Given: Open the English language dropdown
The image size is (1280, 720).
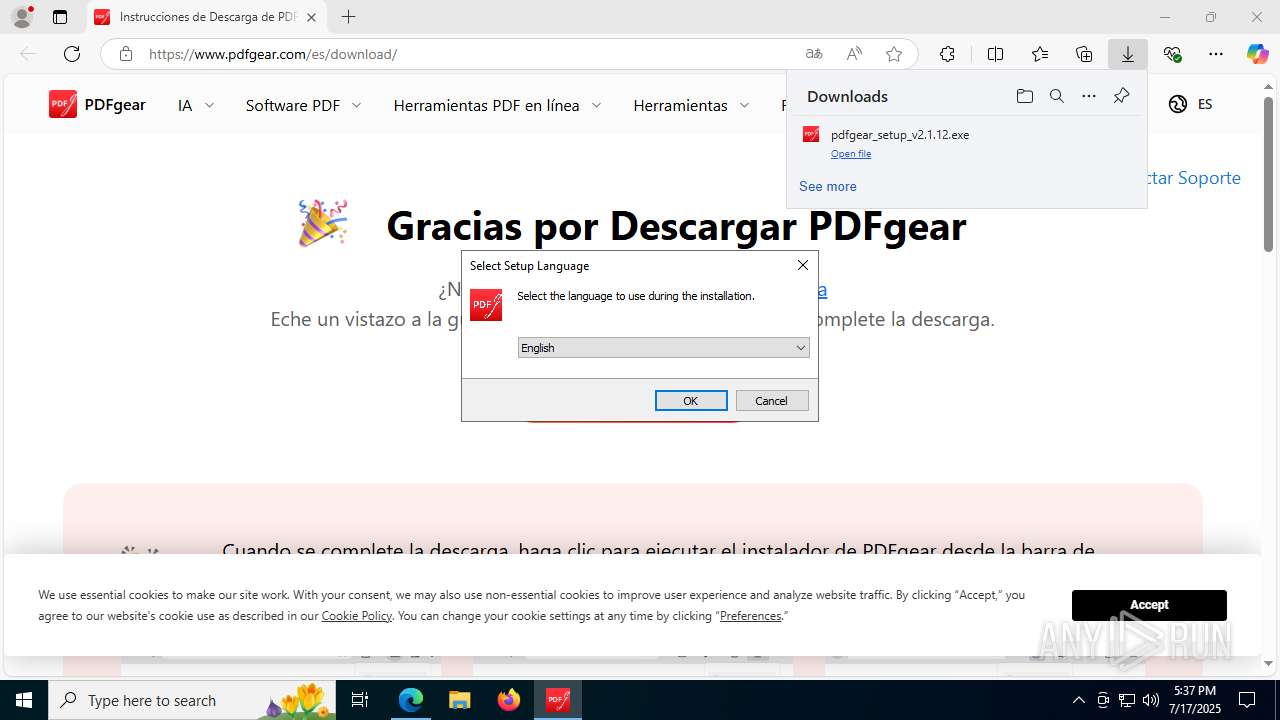Looking at the screenshot, I should click(x=663, y=348).
